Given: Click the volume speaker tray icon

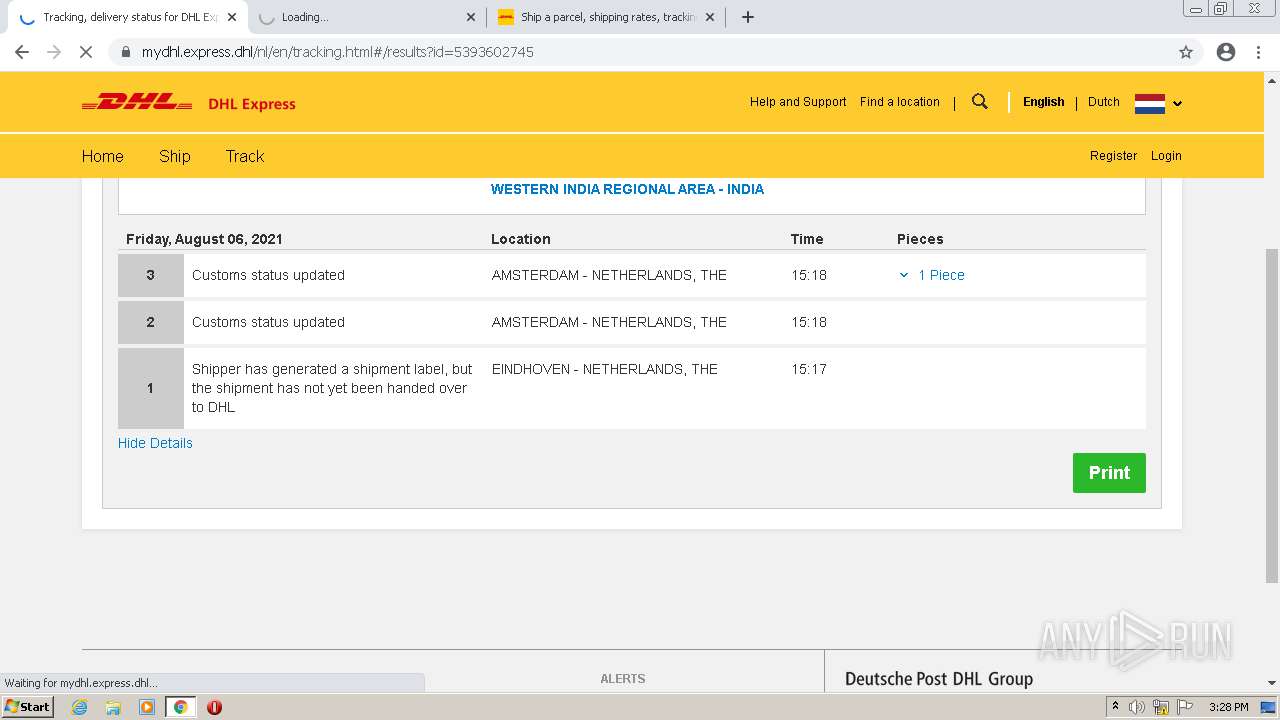Looking at the screenshot, I should (1137, 707).
